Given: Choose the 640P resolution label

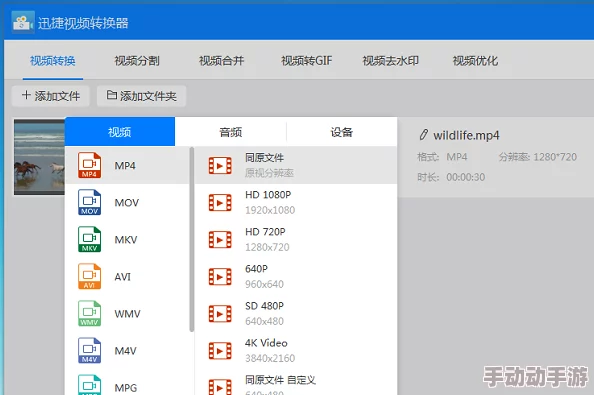Looking at the screenshot, I should (256, 269).
